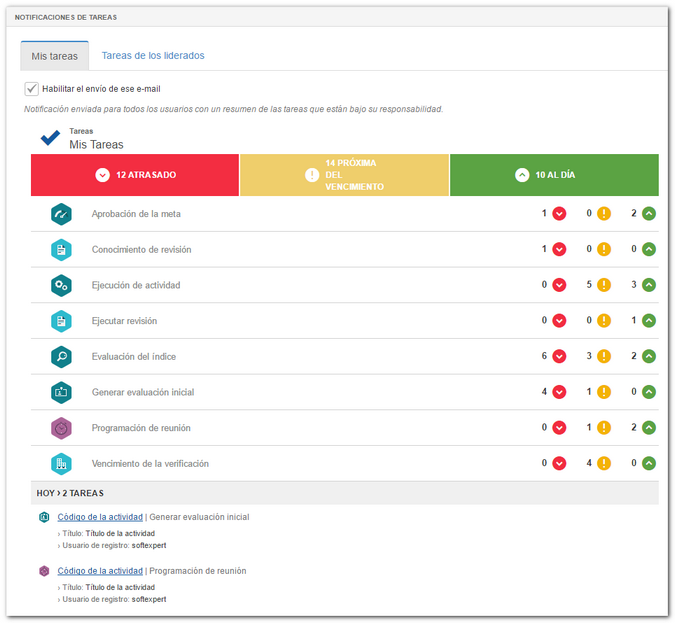
Task: Click the Aprobación de la meta gauge icon
Action: click(61, 214)
